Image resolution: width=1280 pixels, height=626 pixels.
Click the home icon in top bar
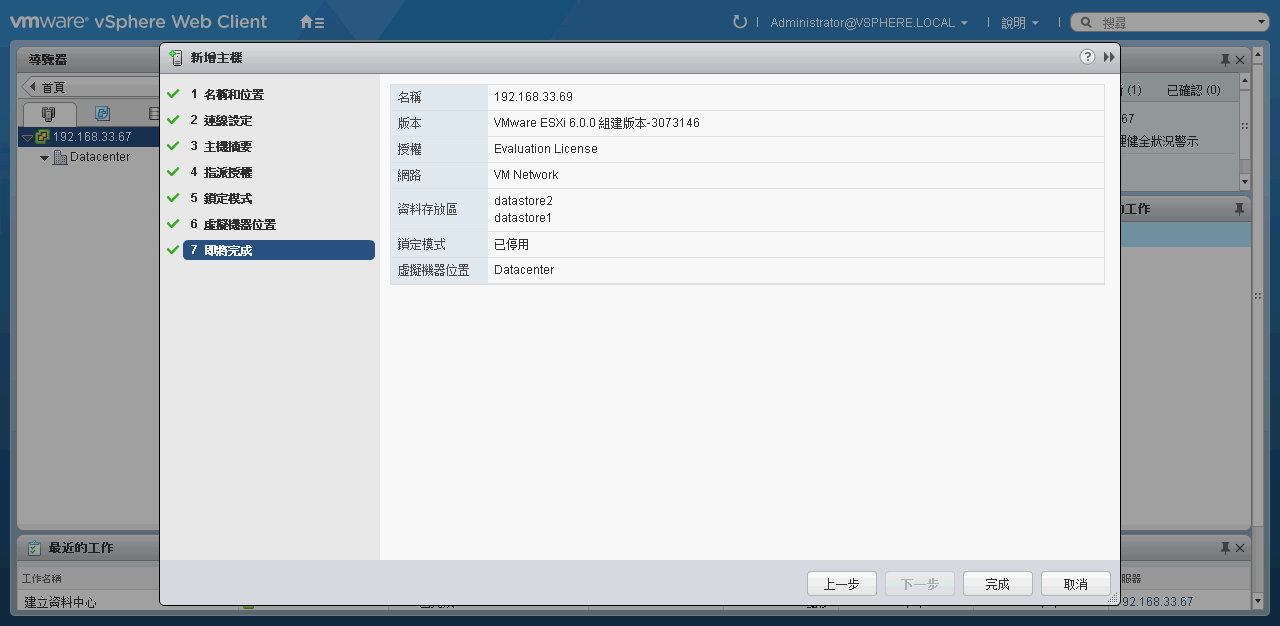[x=312, y=22]
